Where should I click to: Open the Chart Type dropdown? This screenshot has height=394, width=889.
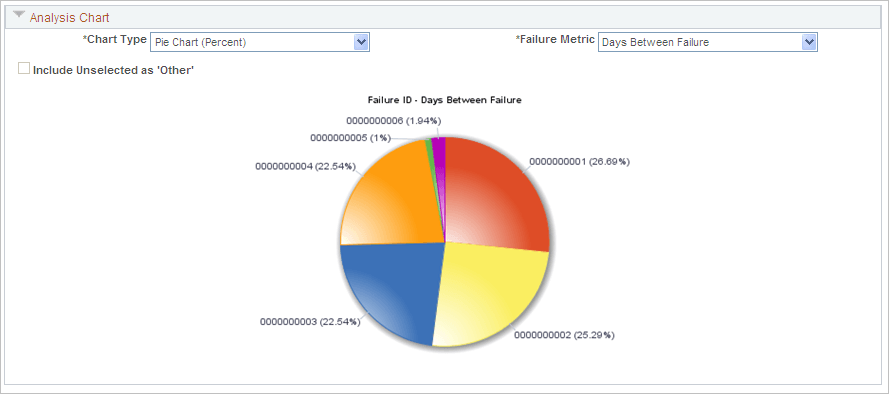[260, 42]
